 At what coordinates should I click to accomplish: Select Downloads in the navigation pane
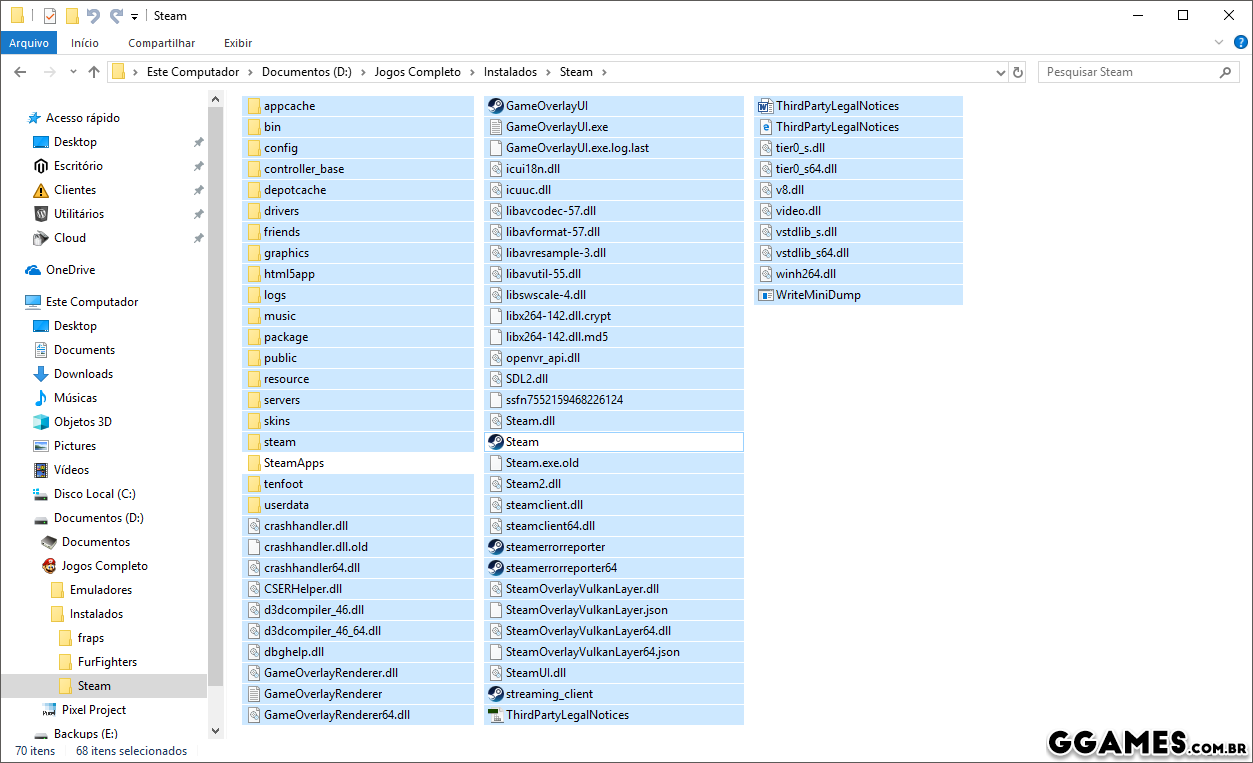83,374
